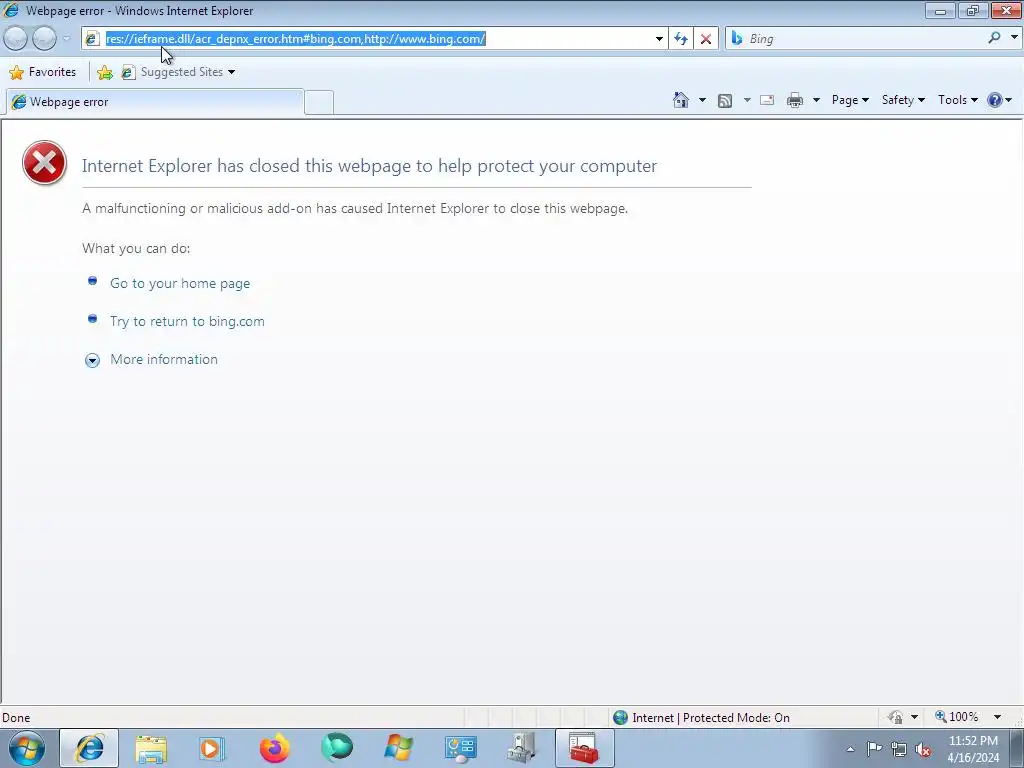Open Windows Media Player taskbar icon

(212, 748)
